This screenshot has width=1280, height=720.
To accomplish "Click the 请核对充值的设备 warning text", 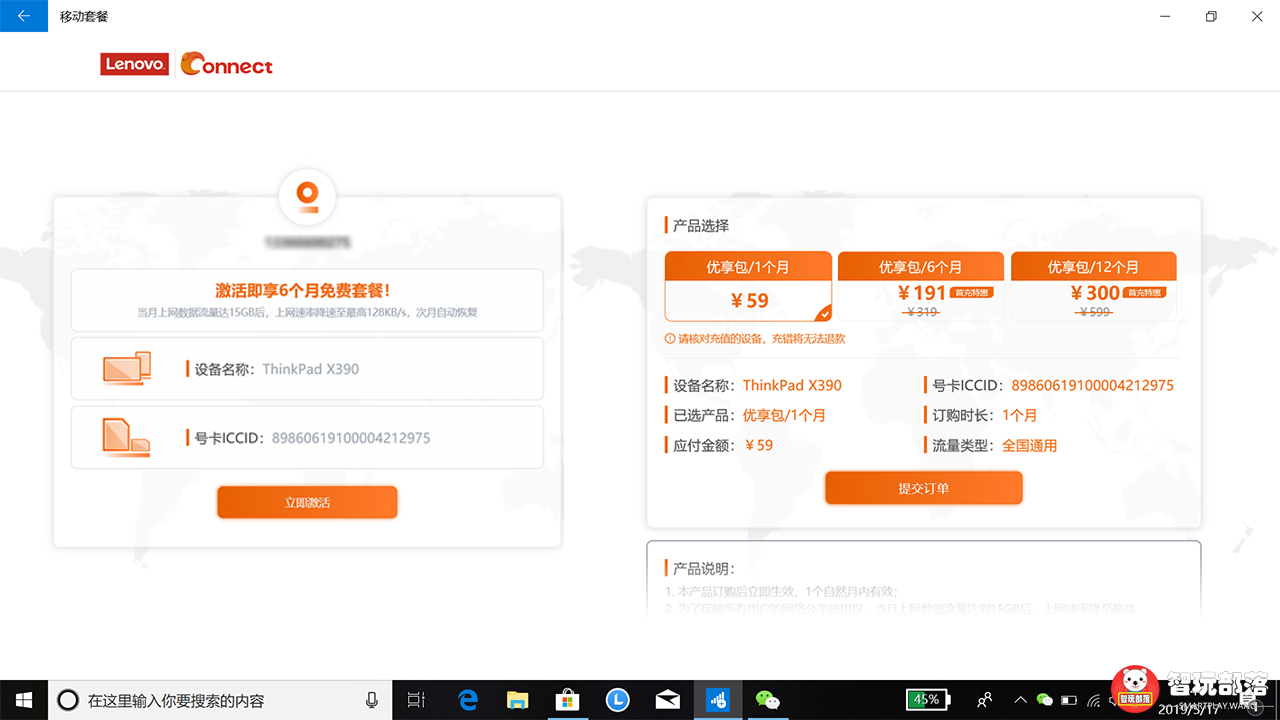I will tap(762, 339).
